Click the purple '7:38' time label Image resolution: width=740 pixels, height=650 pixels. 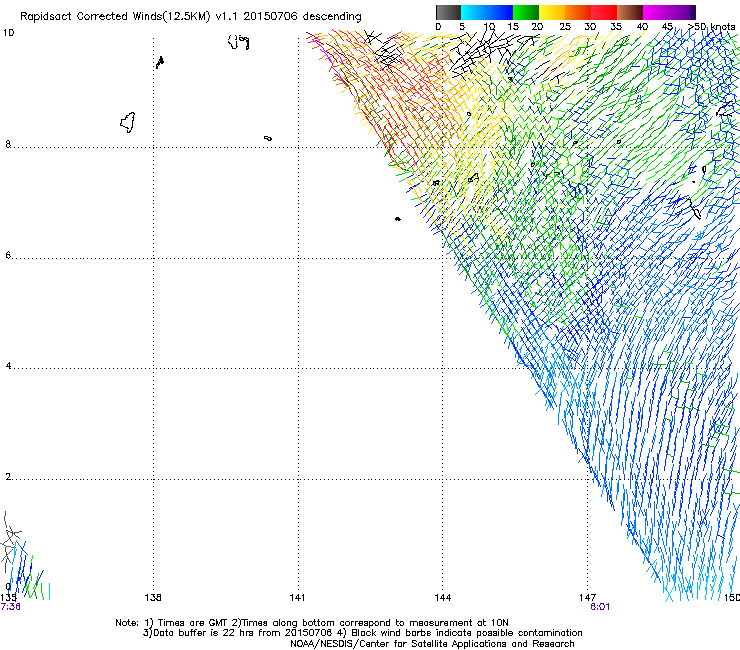tap(10, 606)
